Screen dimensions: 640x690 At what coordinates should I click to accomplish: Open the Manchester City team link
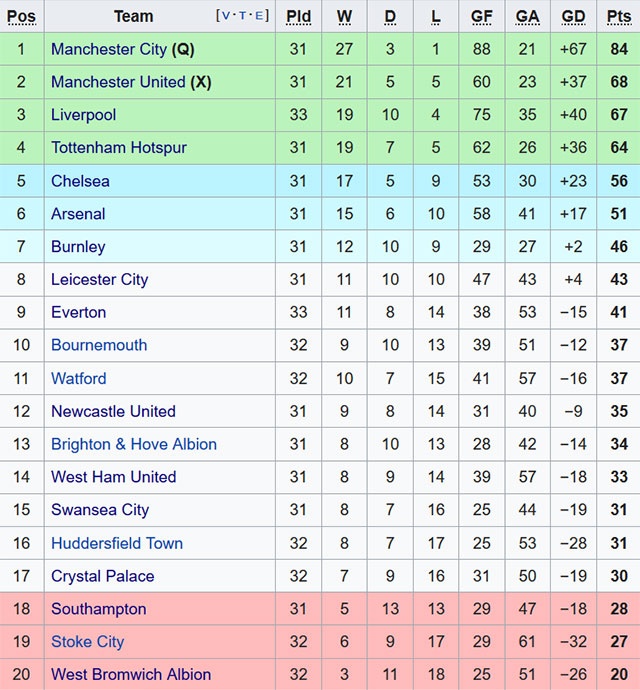coord(109,50)
